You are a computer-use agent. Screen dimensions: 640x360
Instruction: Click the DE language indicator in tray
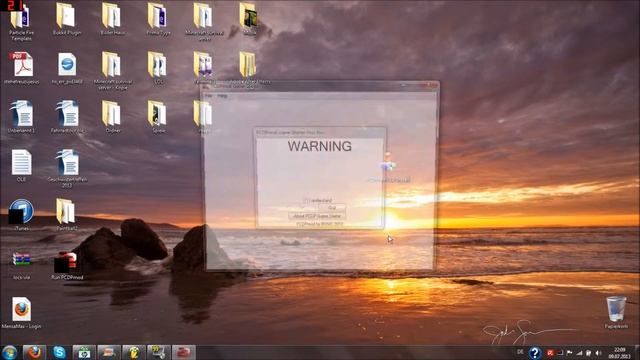[520, 352]
